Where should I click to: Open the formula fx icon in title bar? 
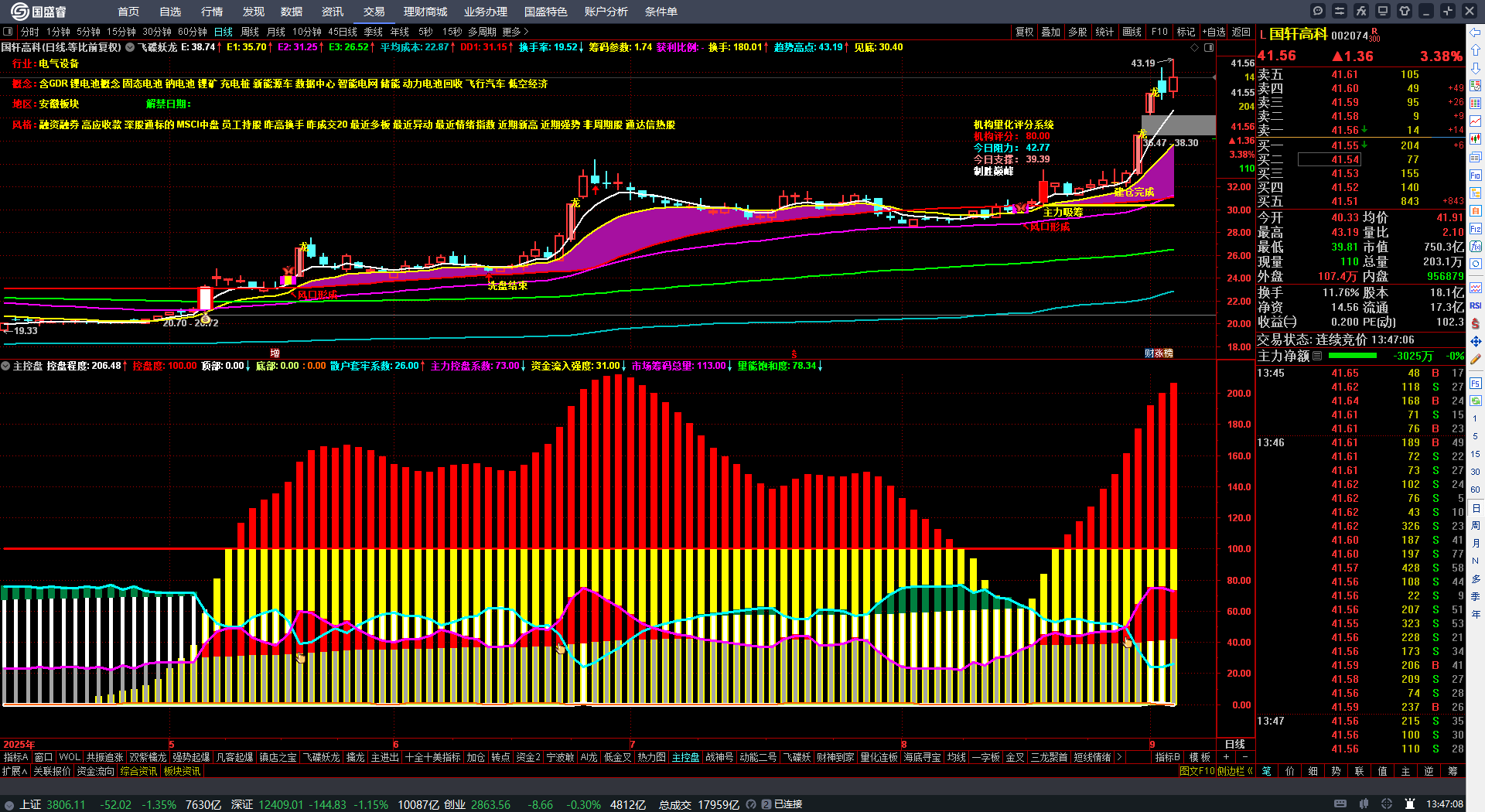coord(1361,11)
